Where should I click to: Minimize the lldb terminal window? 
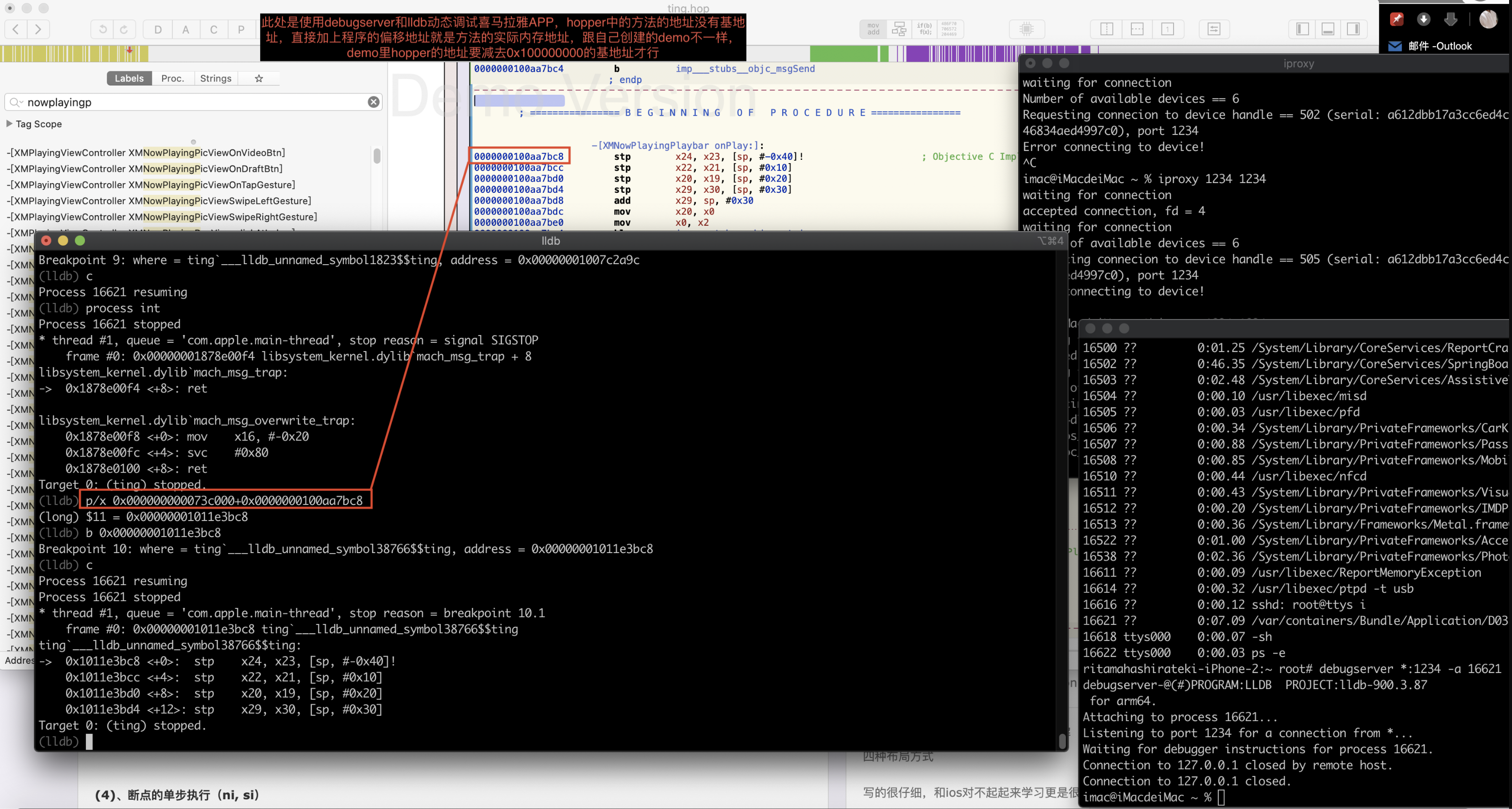(63, 241)
